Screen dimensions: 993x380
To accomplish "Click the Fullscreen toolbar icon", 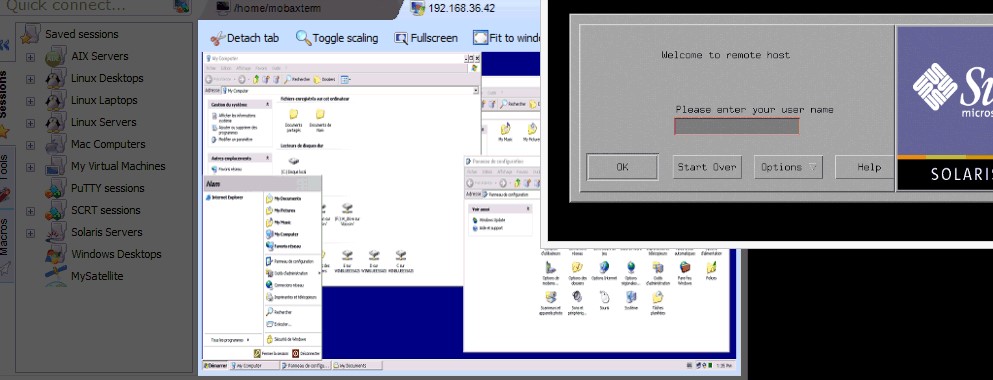I will pos(401,39).
